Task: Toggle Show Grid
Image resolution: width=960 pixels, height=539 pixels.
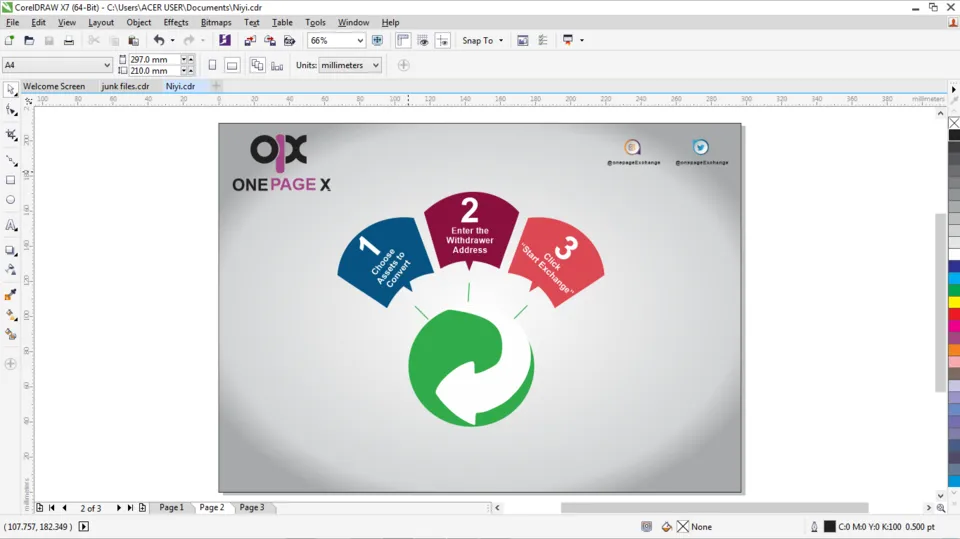Action: (x=422, y=40)
